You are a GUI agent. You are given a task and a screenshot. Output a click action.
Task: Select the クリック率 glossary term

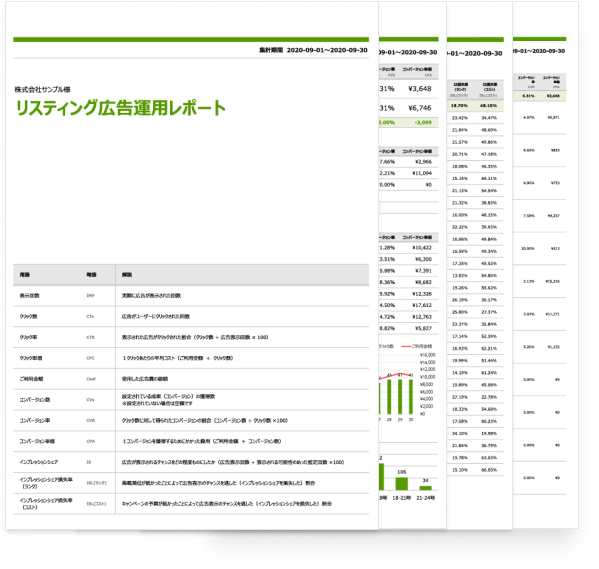tap(29, 337)
